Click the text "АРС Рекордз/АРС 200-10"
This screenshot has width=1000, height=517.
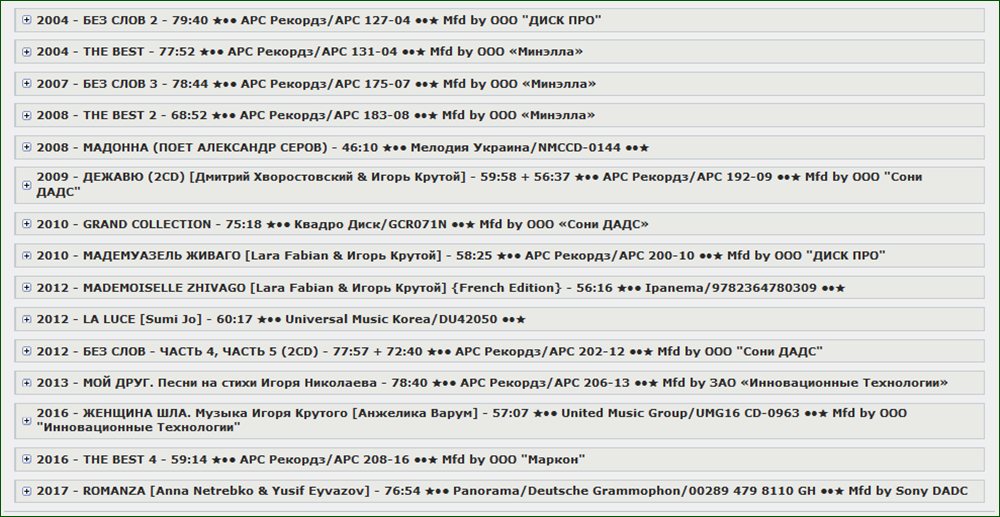point(610,256)
